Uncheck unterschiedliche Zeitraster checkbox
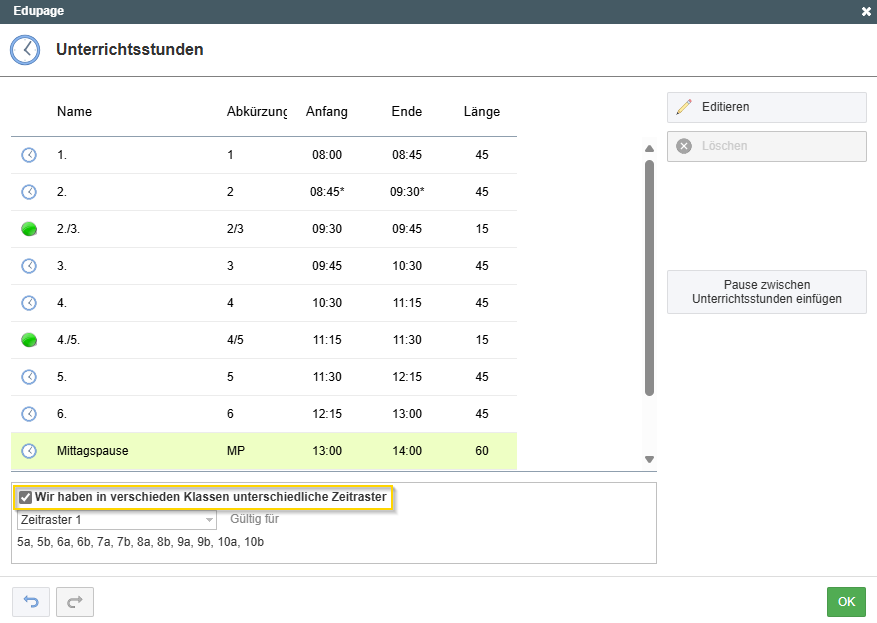The width and height of the screenshot is (877, 623). [x=25, y=497]
